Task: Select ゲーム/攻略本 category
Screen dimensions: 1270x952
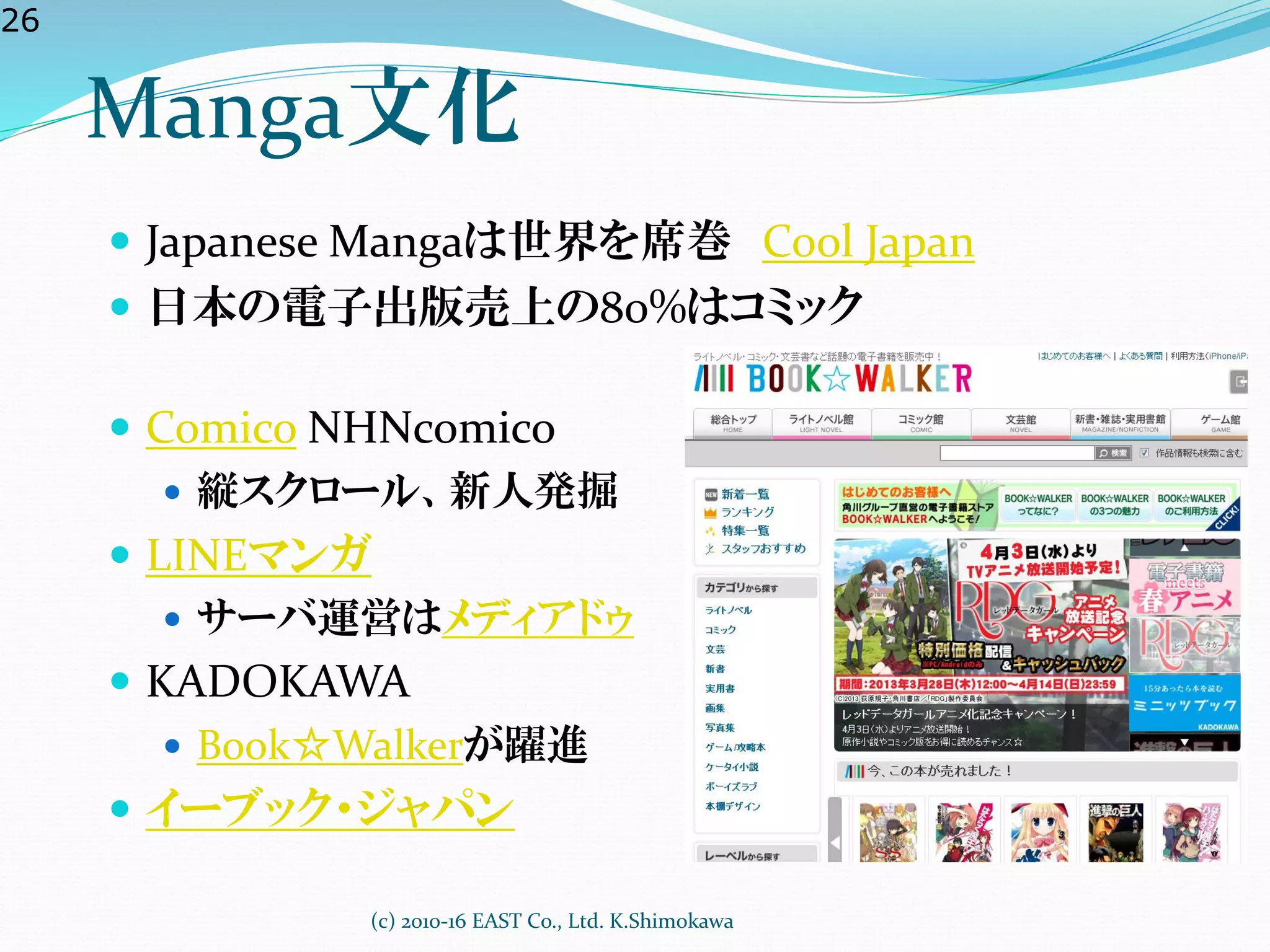Action: [x=735, y=747]
